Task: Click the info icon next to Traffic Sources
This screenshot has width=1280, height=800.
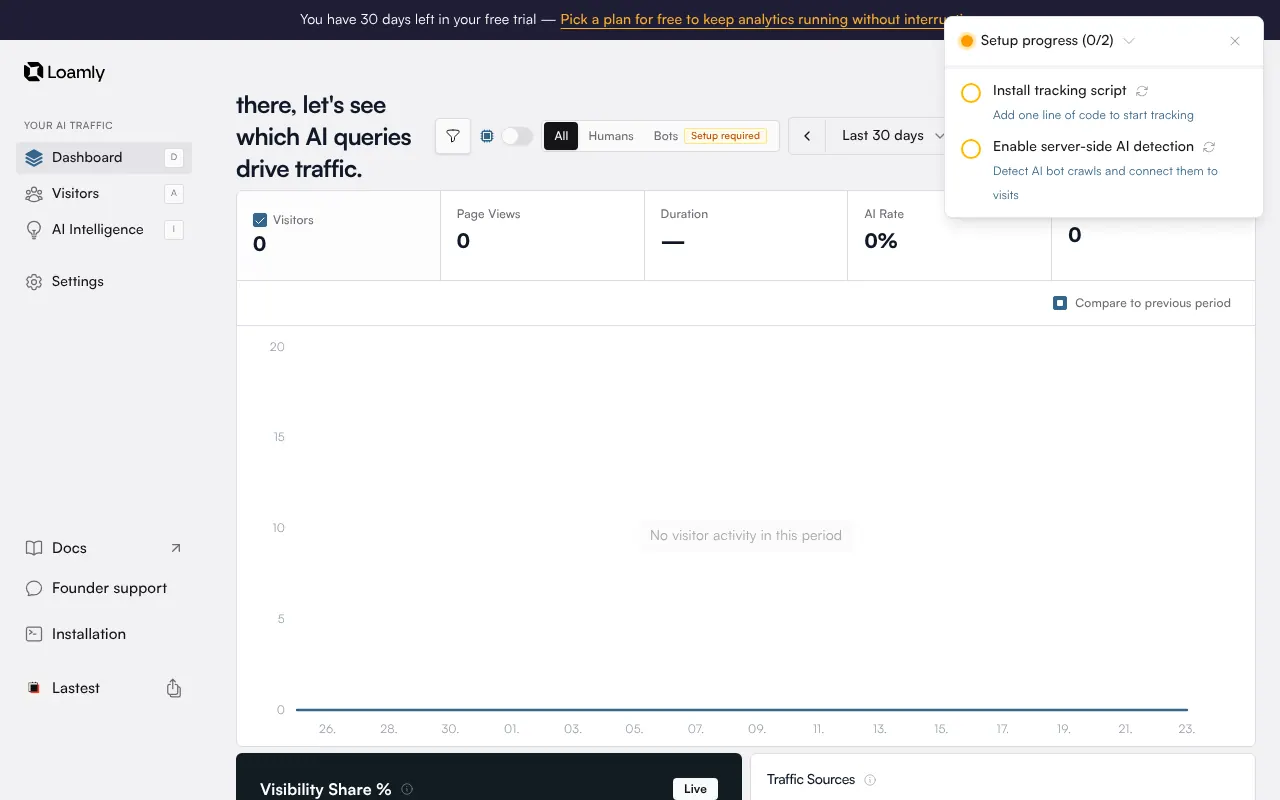Action: (x=870, y=780)
